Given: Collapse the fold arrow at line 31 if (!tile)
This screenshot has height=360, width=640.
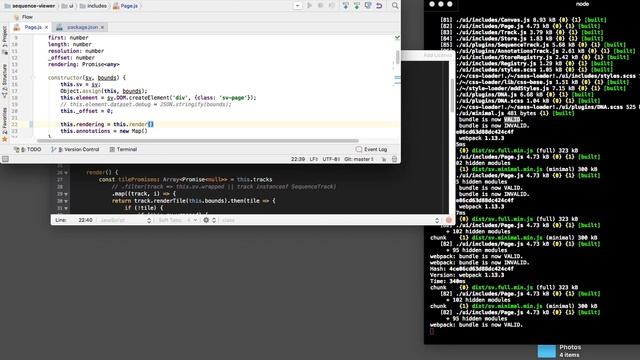Looking at the screenshot, I should 66,208.
